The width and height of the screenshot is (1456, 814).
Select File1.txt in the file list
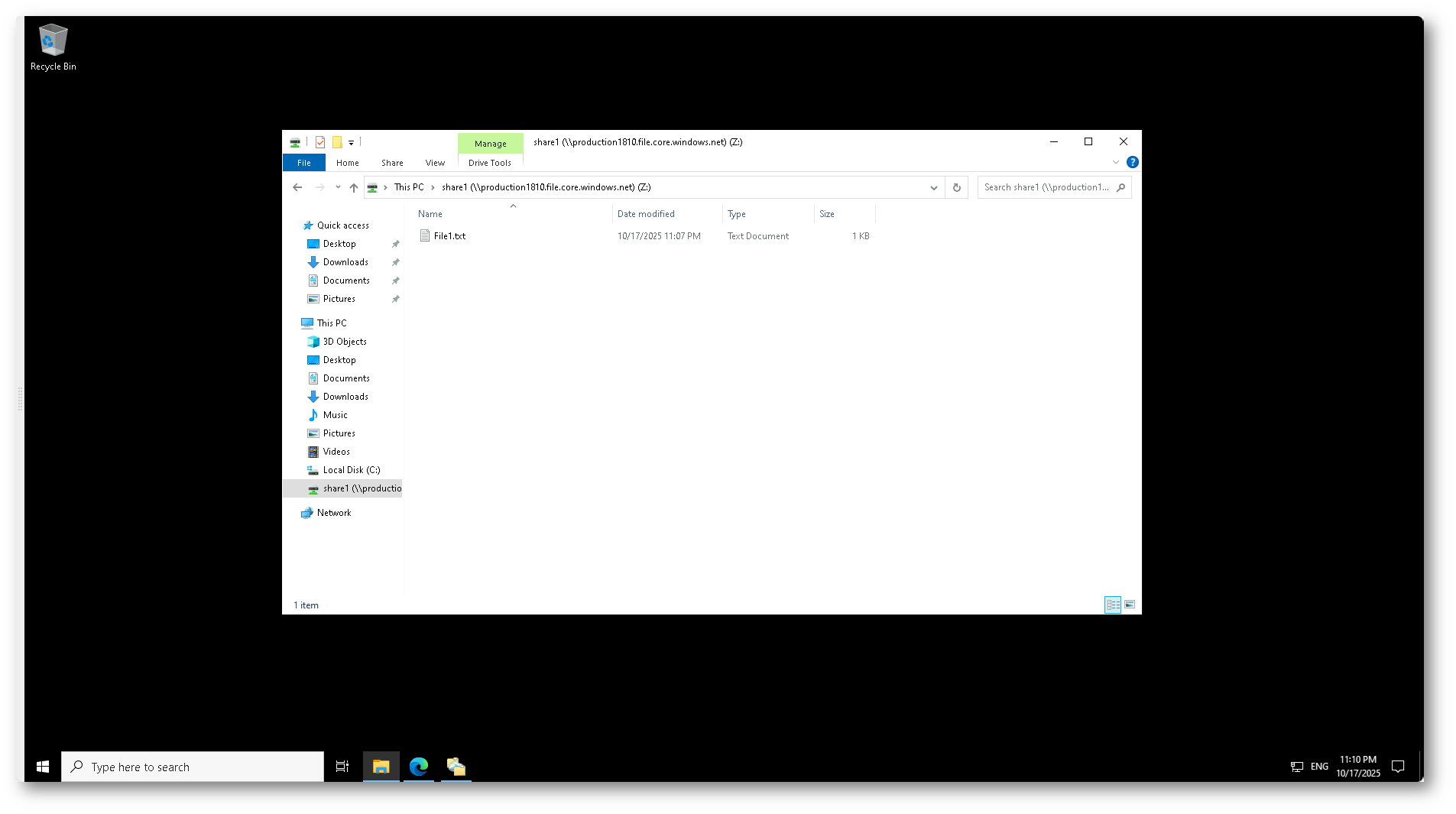click(x=449, y=236)
